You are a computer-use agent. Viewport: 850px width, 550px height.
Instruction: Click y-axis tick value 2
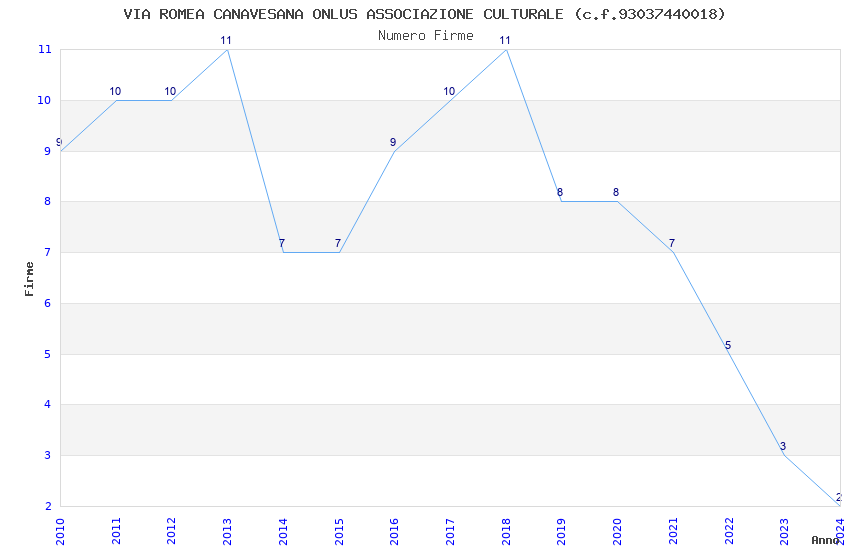pyautogui.click(x=48, y=506)
